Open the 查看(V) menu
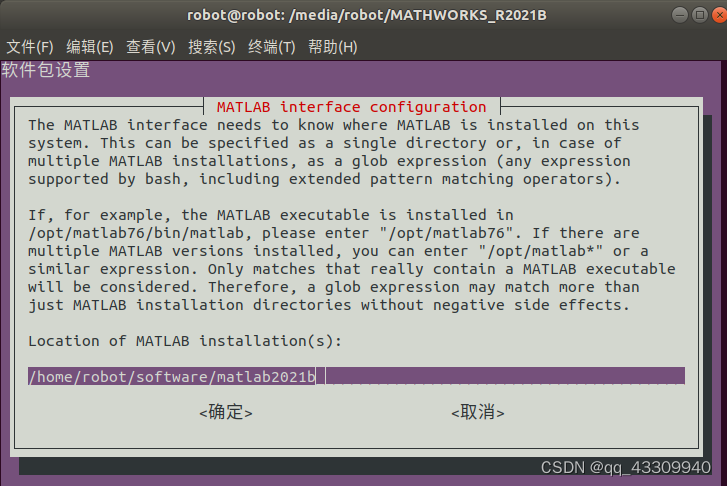 150,47
